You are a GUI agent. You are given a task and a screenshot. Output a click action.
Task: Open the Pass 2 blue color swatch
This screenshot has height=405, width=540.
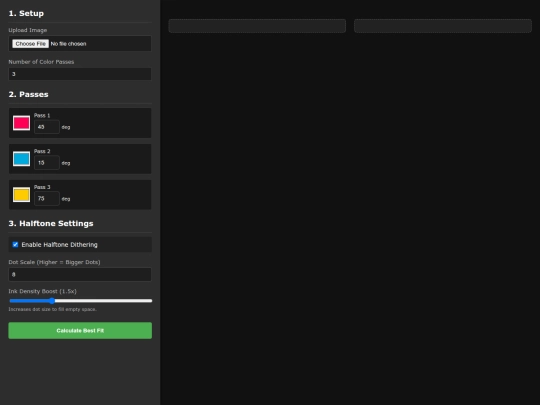click(21, 159)
